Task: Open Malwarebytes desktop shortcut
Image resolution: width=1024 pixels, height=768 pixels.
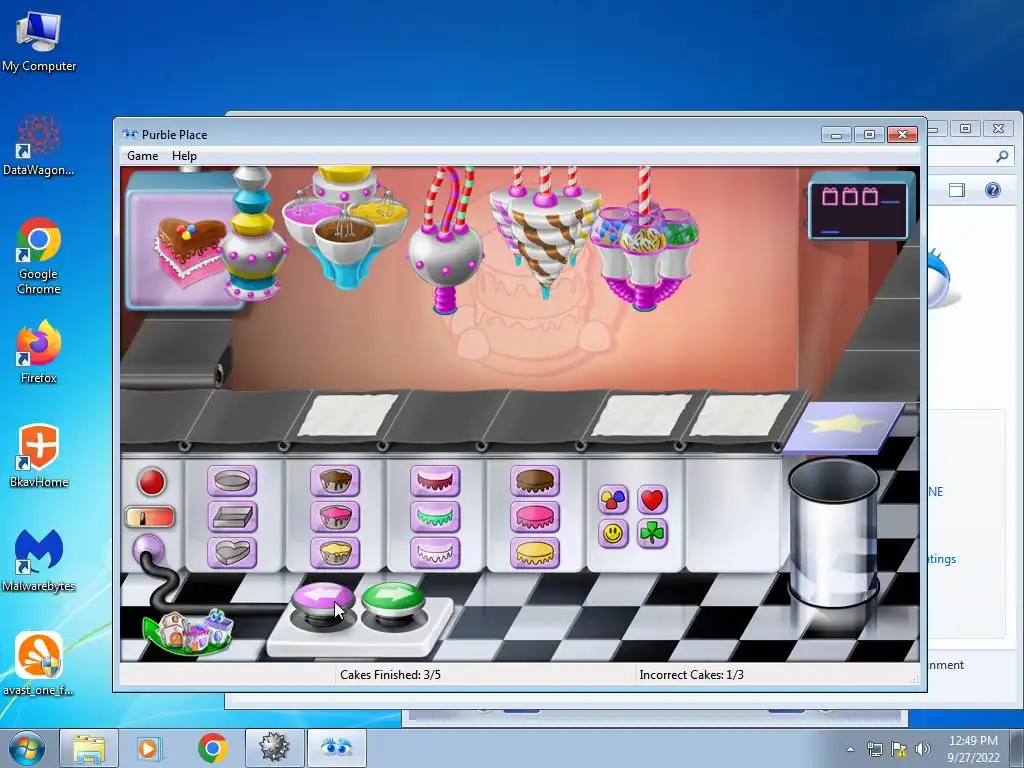Action: click(39, 560)
